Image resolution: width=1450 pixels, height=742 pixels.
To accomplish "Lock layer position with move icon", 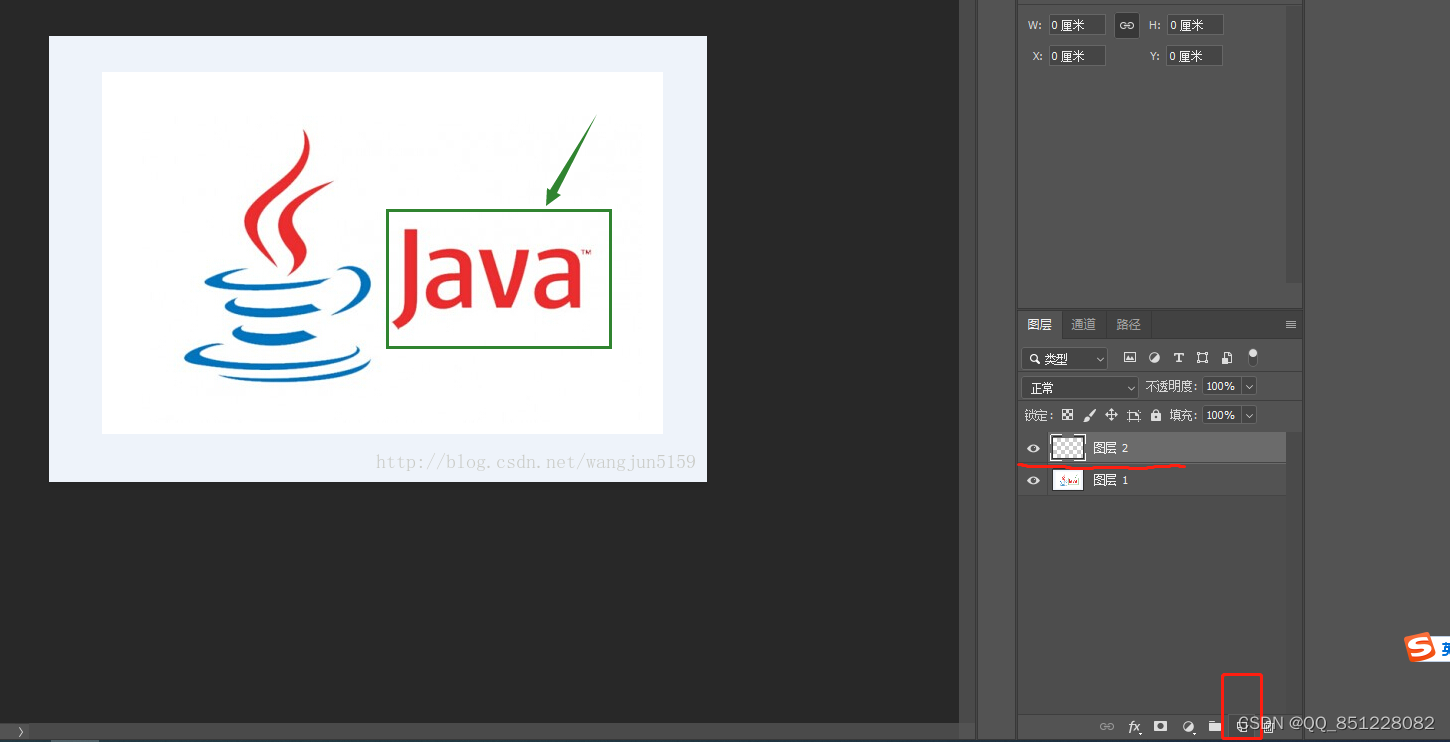I will (x=1111, y=415).
